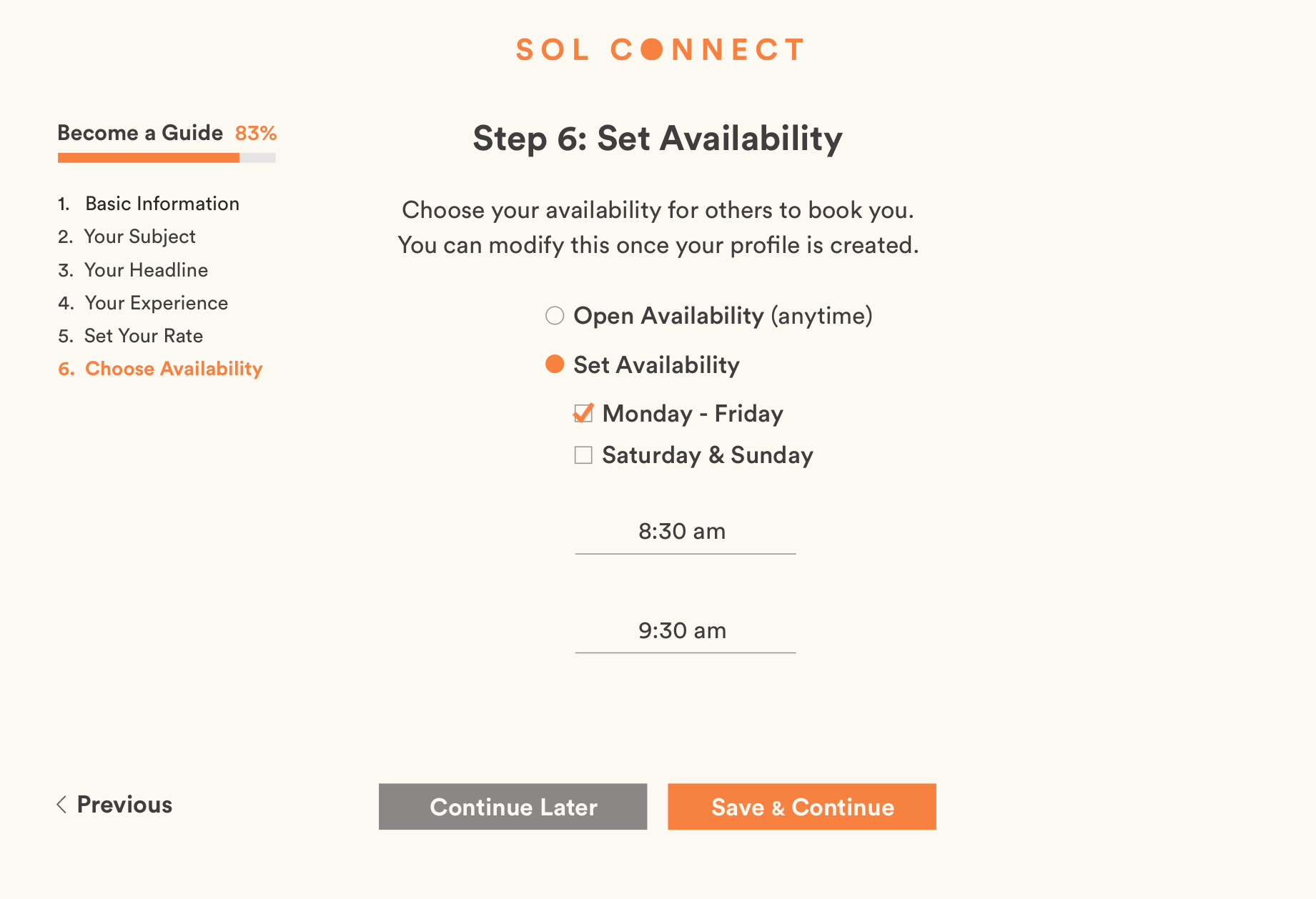Select the Open Availability radio button

point(555,316)
